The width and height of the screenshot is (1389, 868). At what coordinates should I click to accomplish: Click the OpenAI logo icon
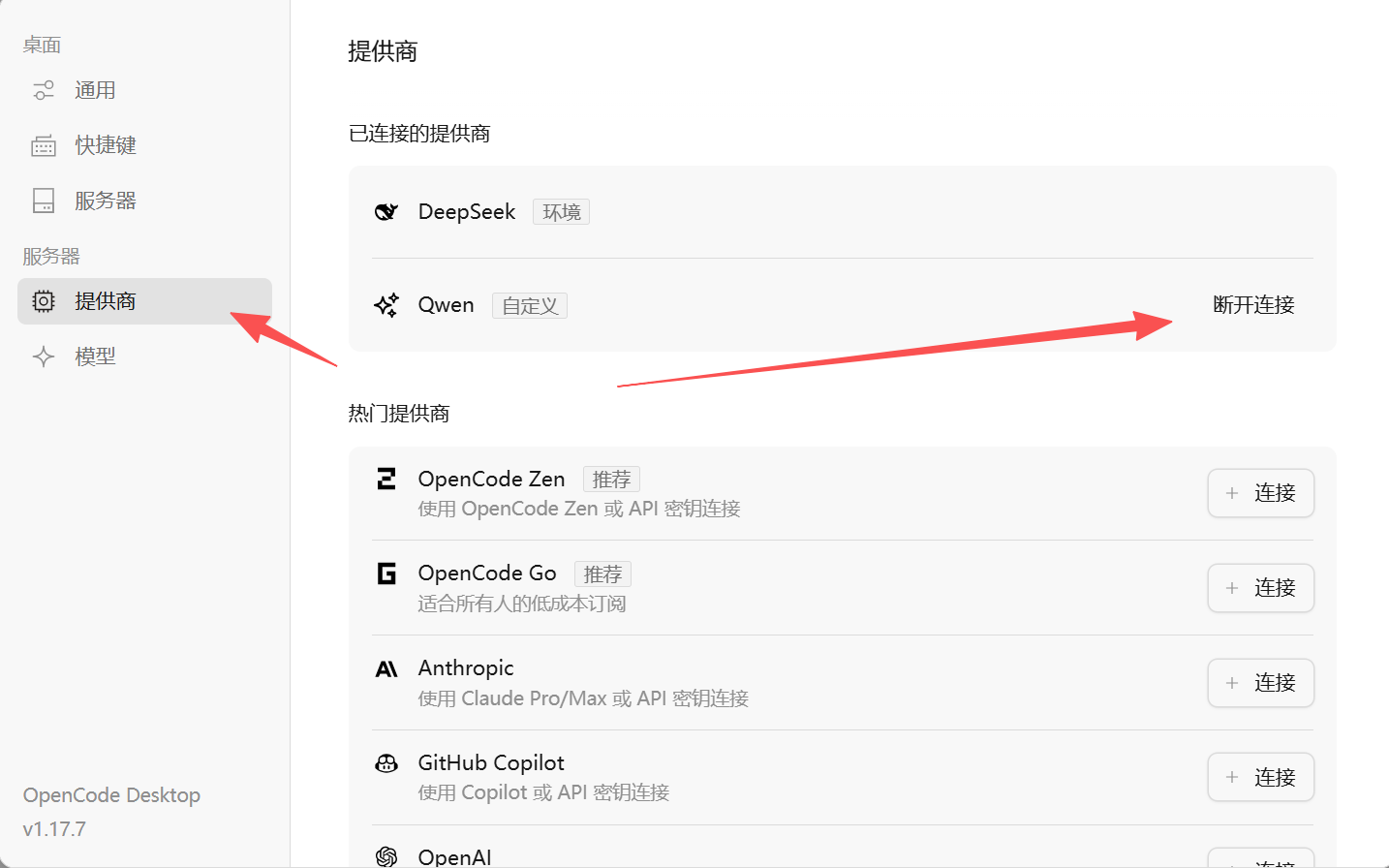[x=386, y=856]
